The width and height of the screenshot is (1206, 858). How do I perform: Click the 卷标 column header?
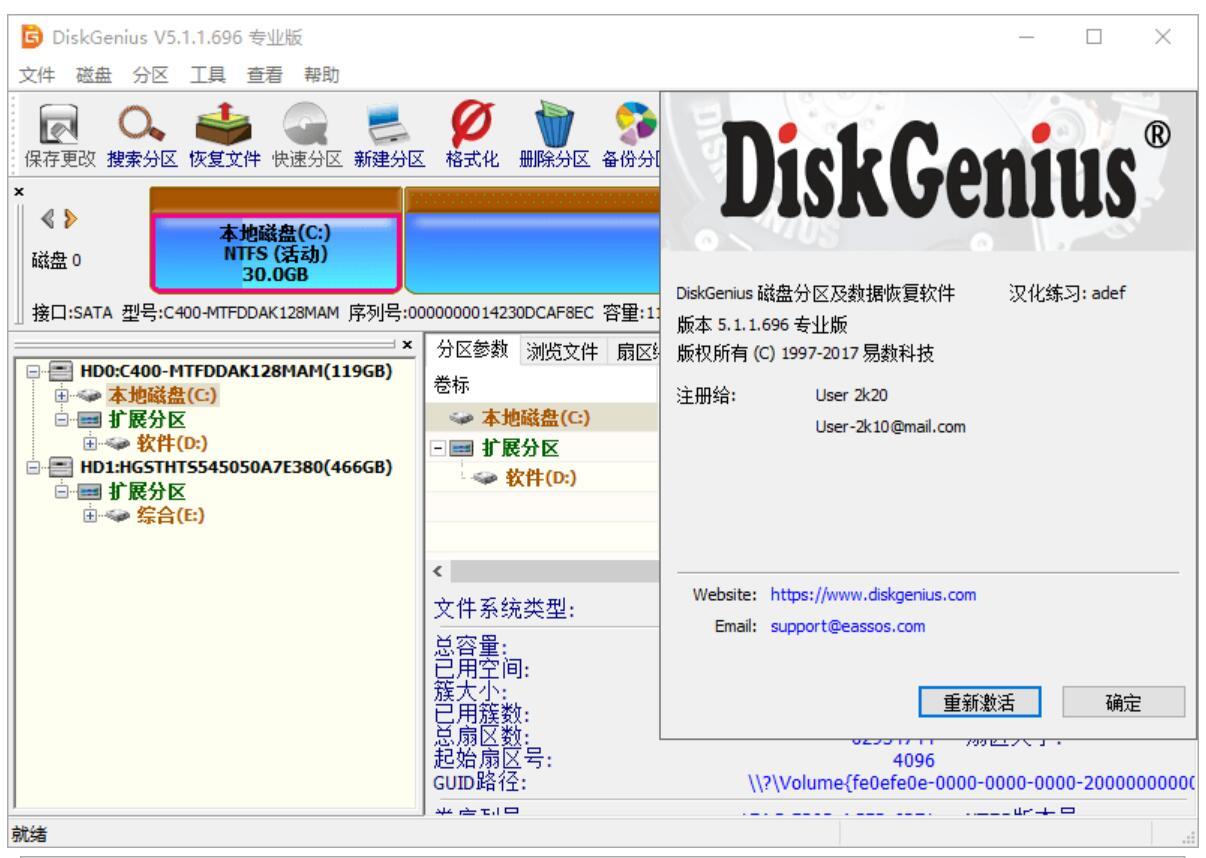tap(542, 386)
